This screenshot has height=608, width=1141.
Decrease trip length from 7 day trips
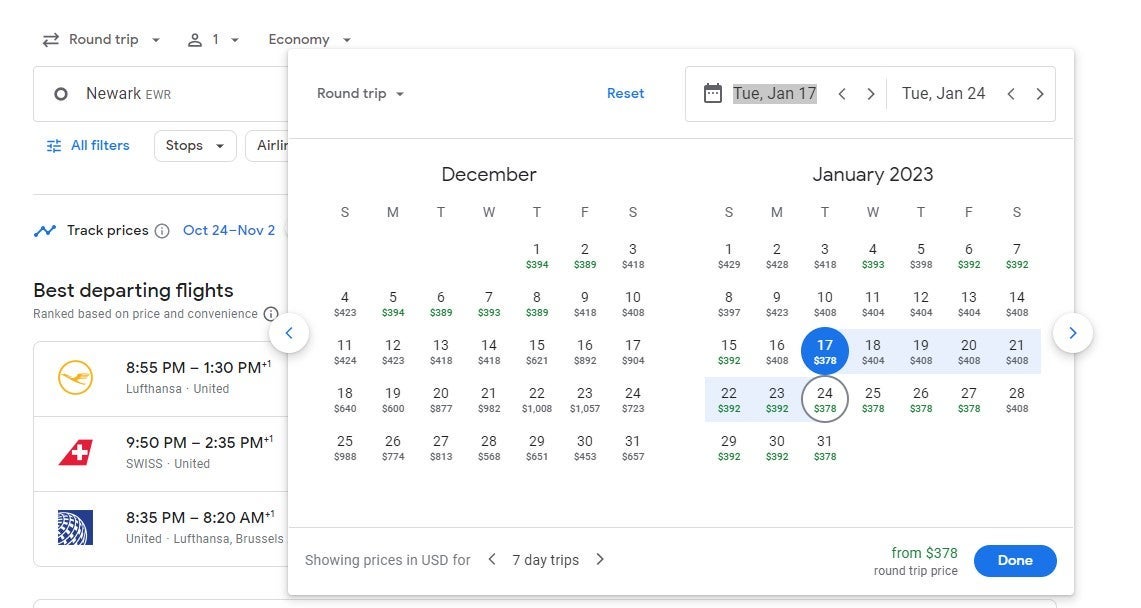coord(492,560)
